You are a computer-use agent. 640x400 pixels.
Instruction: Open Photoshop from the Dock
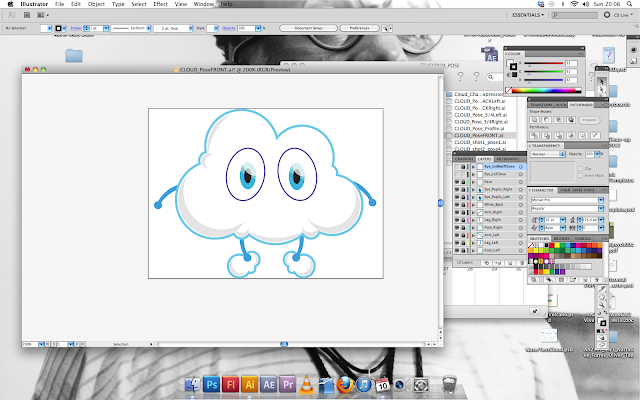pyautogui.click(x=211, y=384)
